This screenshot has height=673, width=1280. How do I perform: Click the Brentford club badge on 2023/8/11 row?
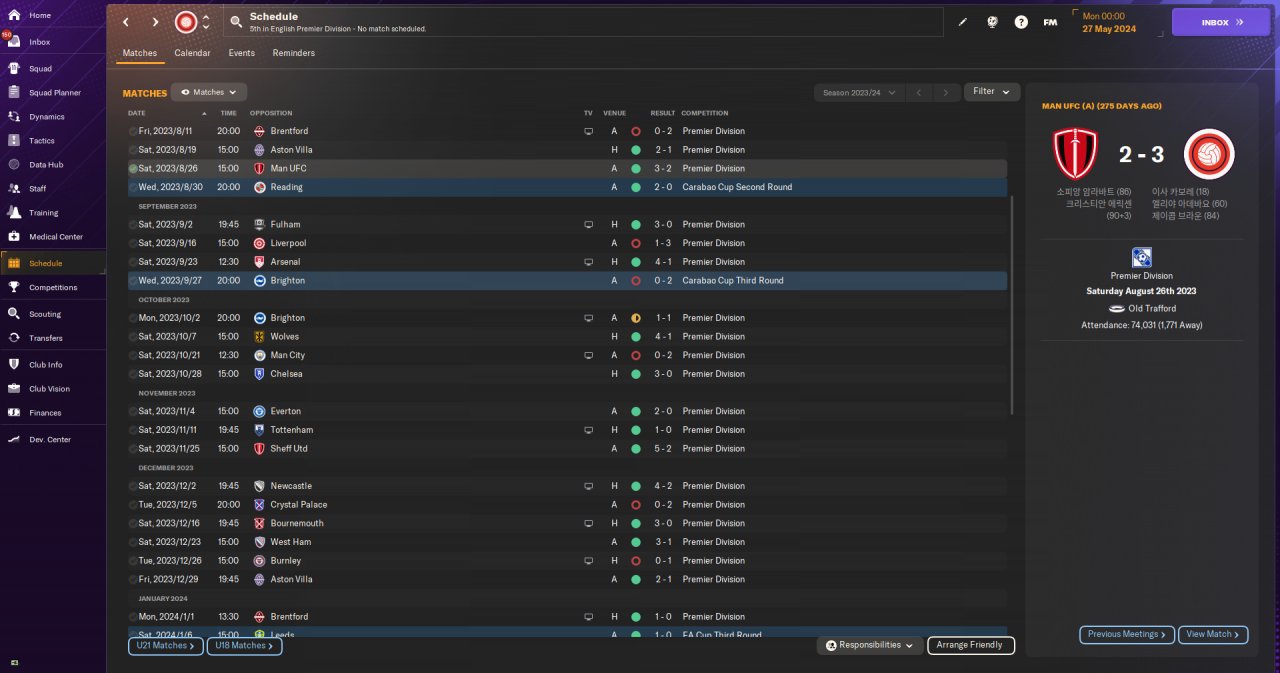click(260, 131)
